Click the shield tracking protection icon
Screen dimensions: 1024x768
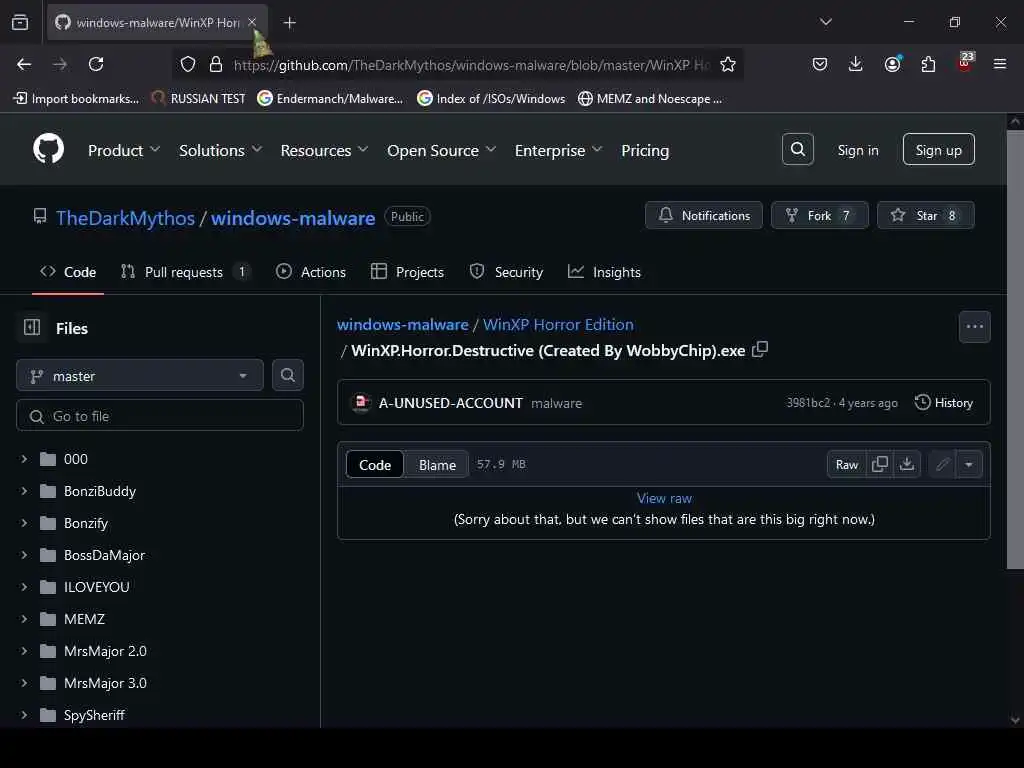(187, 65)
